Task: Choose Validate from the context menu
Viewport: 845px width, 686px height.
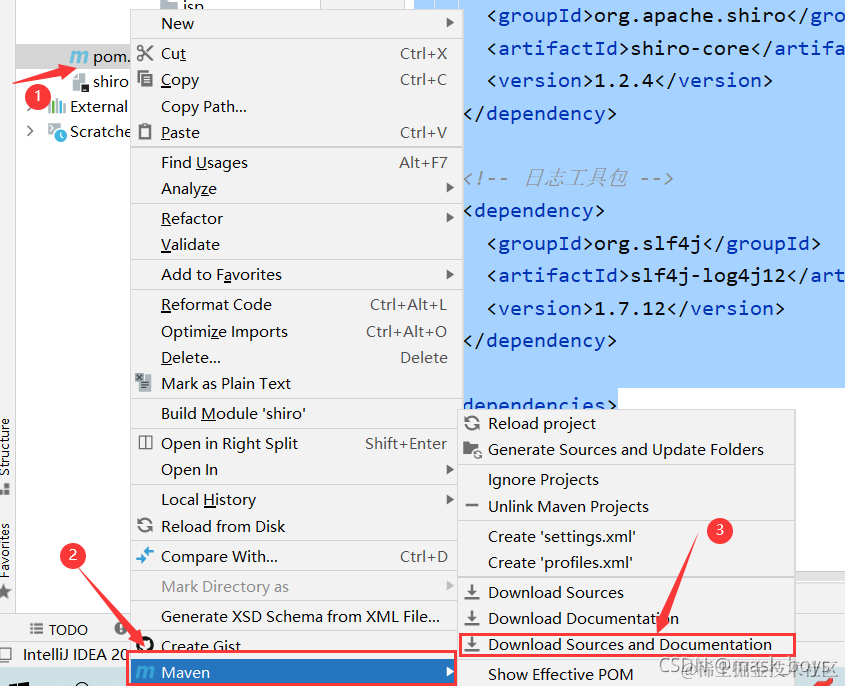Action: click(296, 245)
